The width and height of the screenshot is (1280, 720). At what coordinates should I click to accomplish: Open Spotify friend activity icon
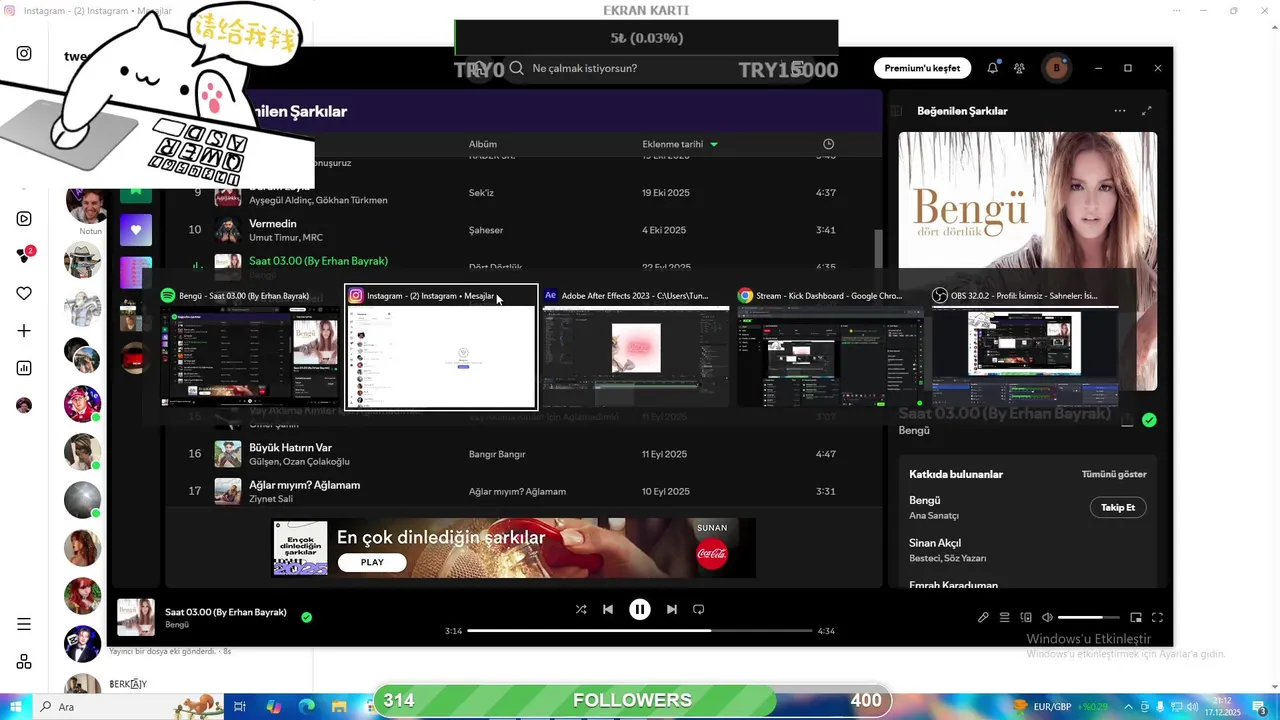click(x=1019, y=68)
